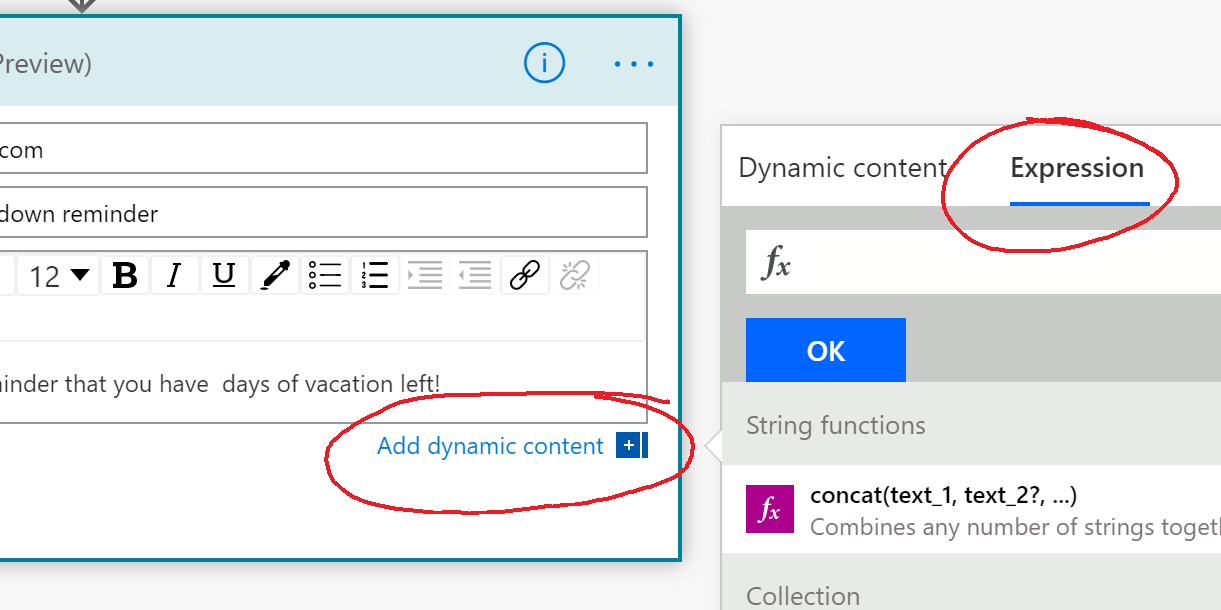This screenshot has width=1221, height=610.
Task: Expand the Collection functions section
Action: click(803, 595)
